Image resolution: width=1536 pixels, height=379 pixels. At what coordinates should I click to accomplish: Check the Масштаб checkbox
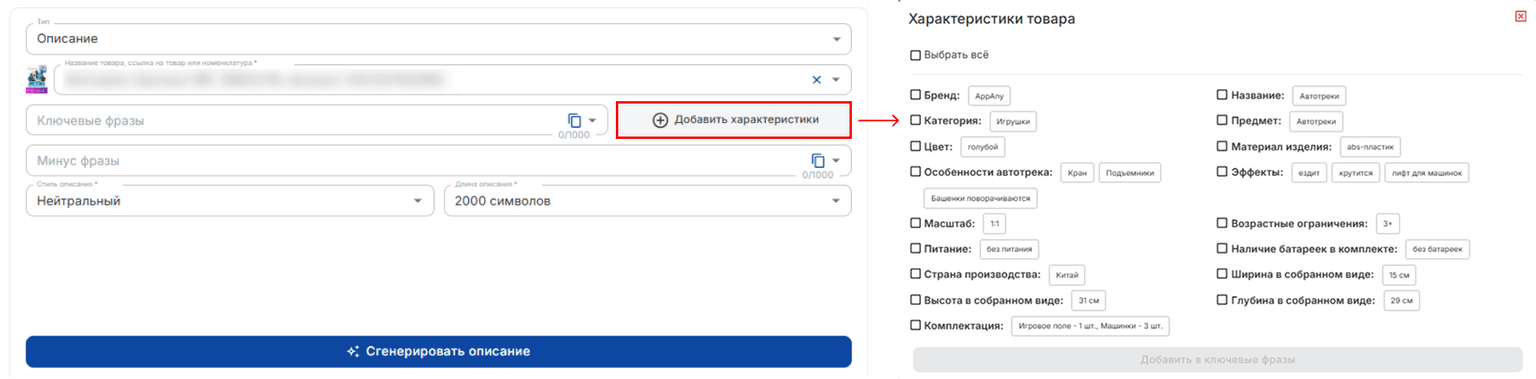pos(916,223)
